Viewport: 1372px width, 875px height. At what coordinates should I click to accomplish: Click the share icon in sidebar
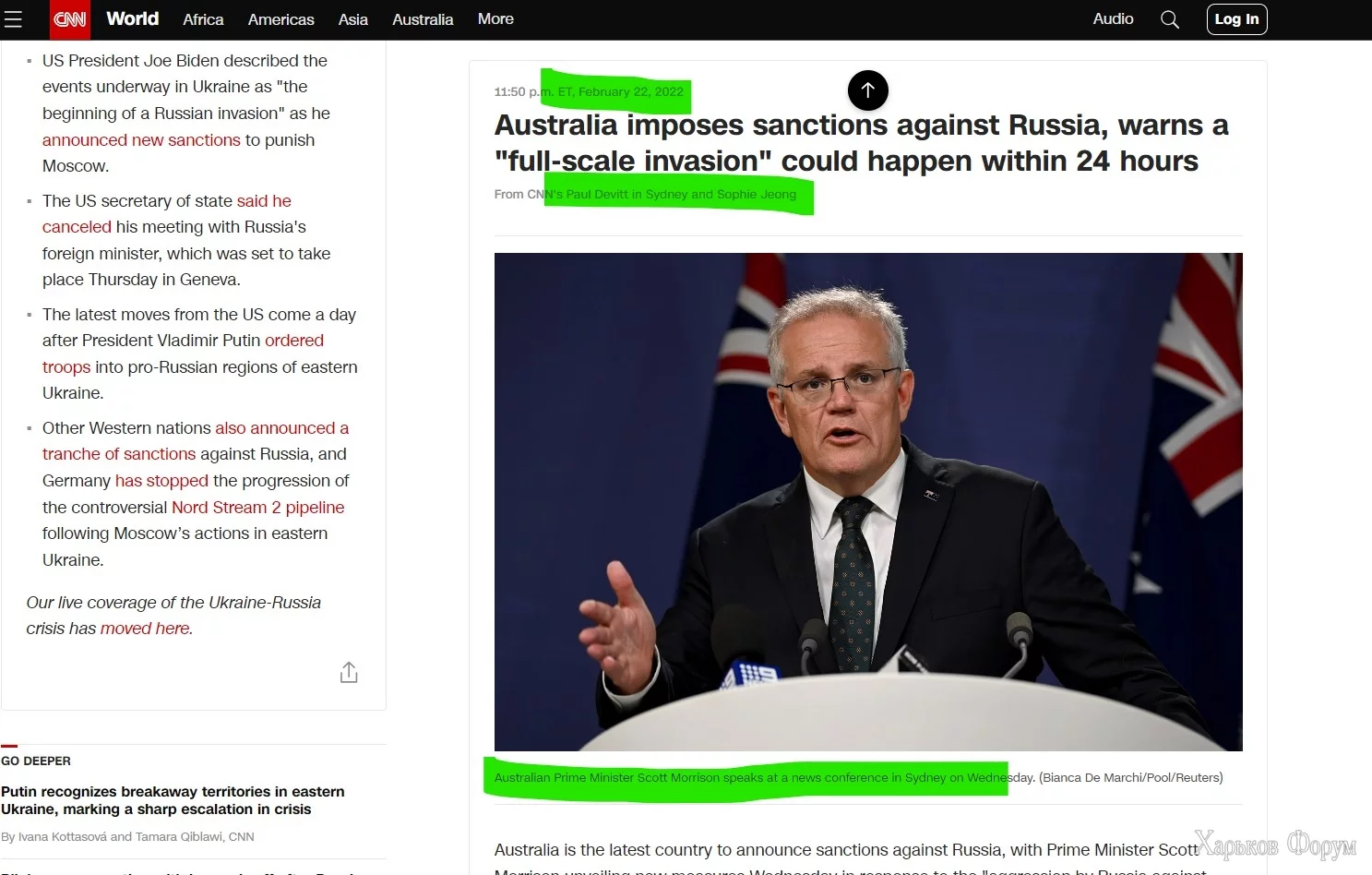click(x=349, y=673)
